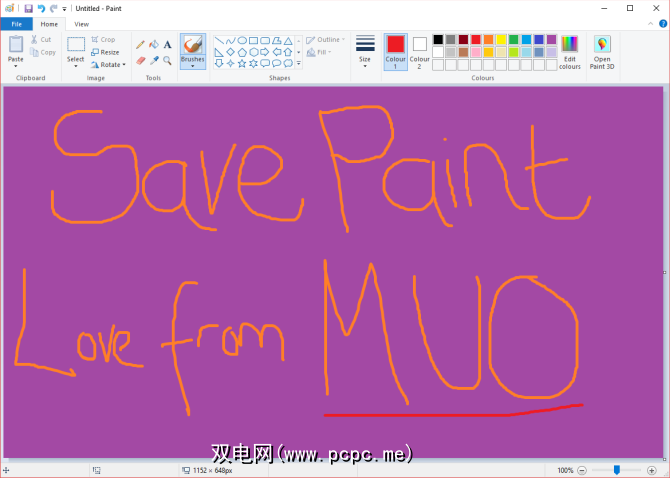Click the Copy button
The width and height of the screenshot is (670, 478).
coord(43,52)
